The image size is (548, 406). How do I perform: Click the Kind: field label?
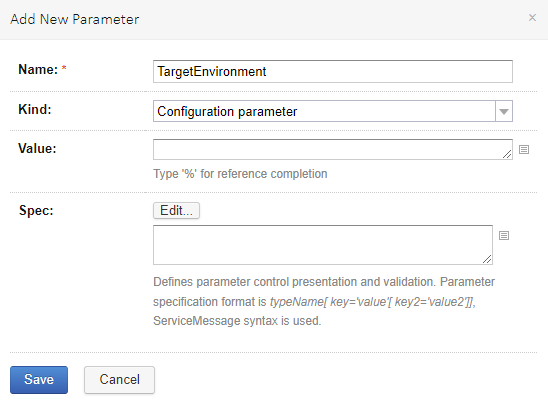point(35,109)
